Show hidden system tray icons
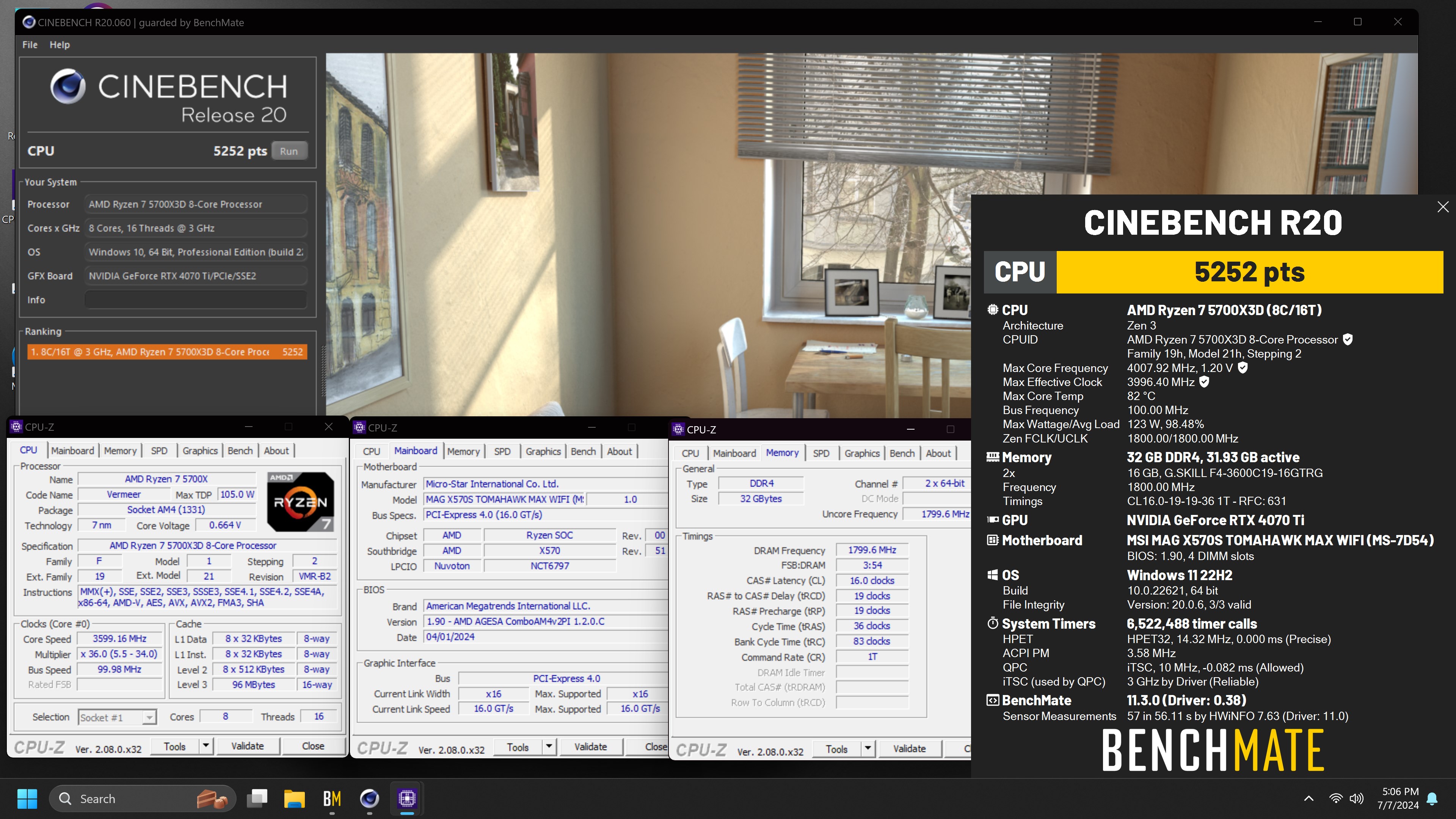The height and width of the screenshot is (819, 1456). tap(1309, 798)
